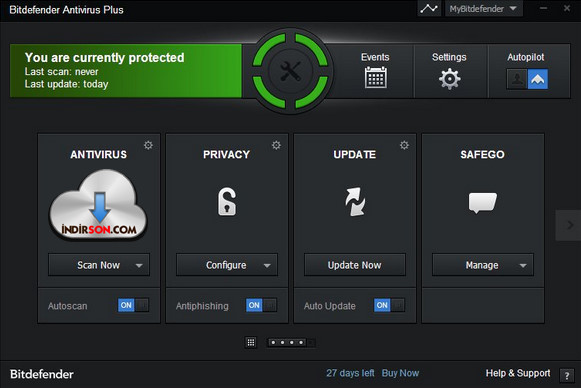The width and height of the screenshot is (581, 388).
Task: Click the Safego speech bubble icon
Action: [482, 203]
